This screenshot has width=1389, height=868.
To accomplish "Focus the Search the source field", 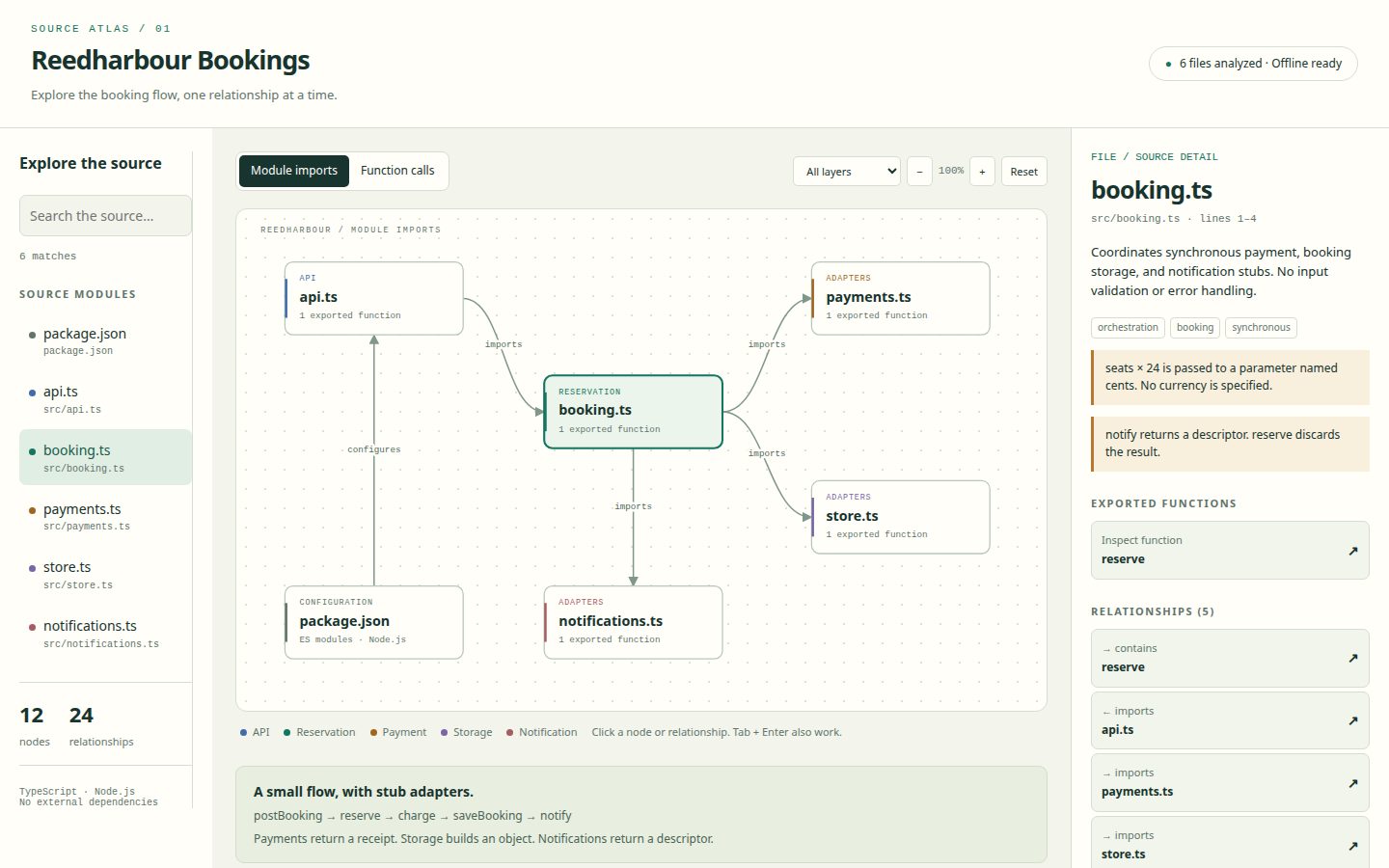I will 105,216.
